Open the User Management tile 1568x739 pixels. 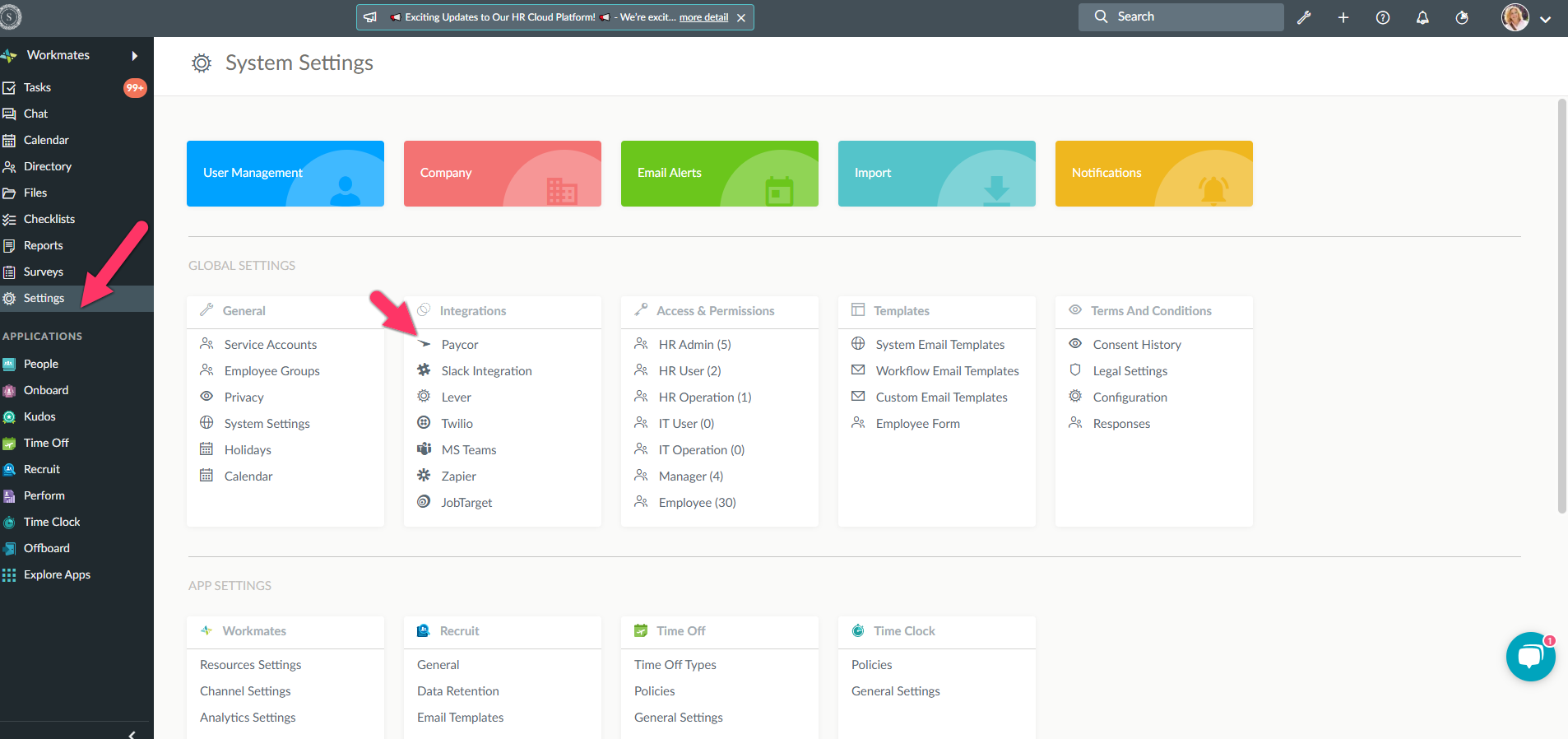click(285, 174)
